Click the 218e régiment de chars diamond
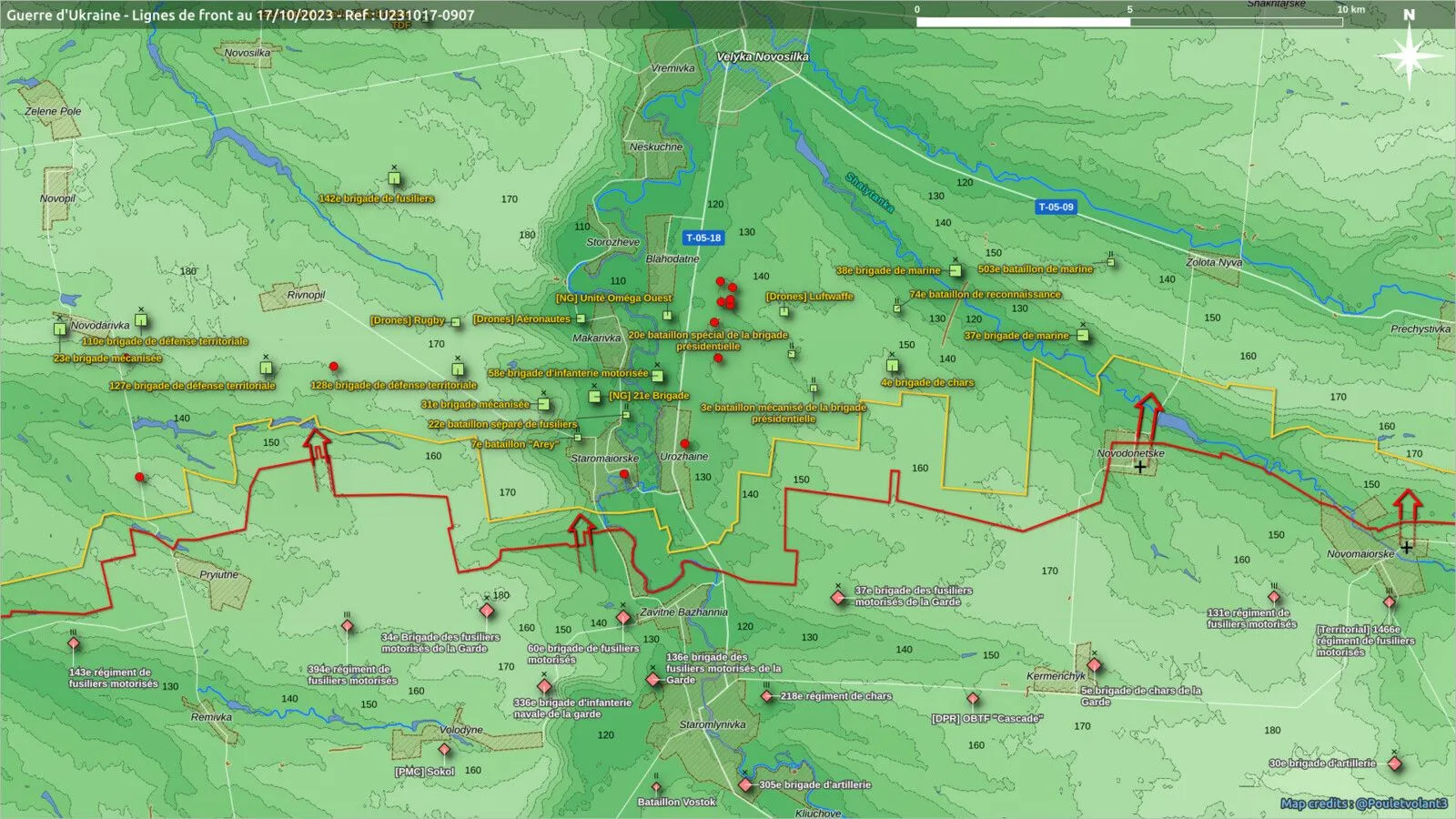Screen dimensions: 1456x819 click(767, 696)
